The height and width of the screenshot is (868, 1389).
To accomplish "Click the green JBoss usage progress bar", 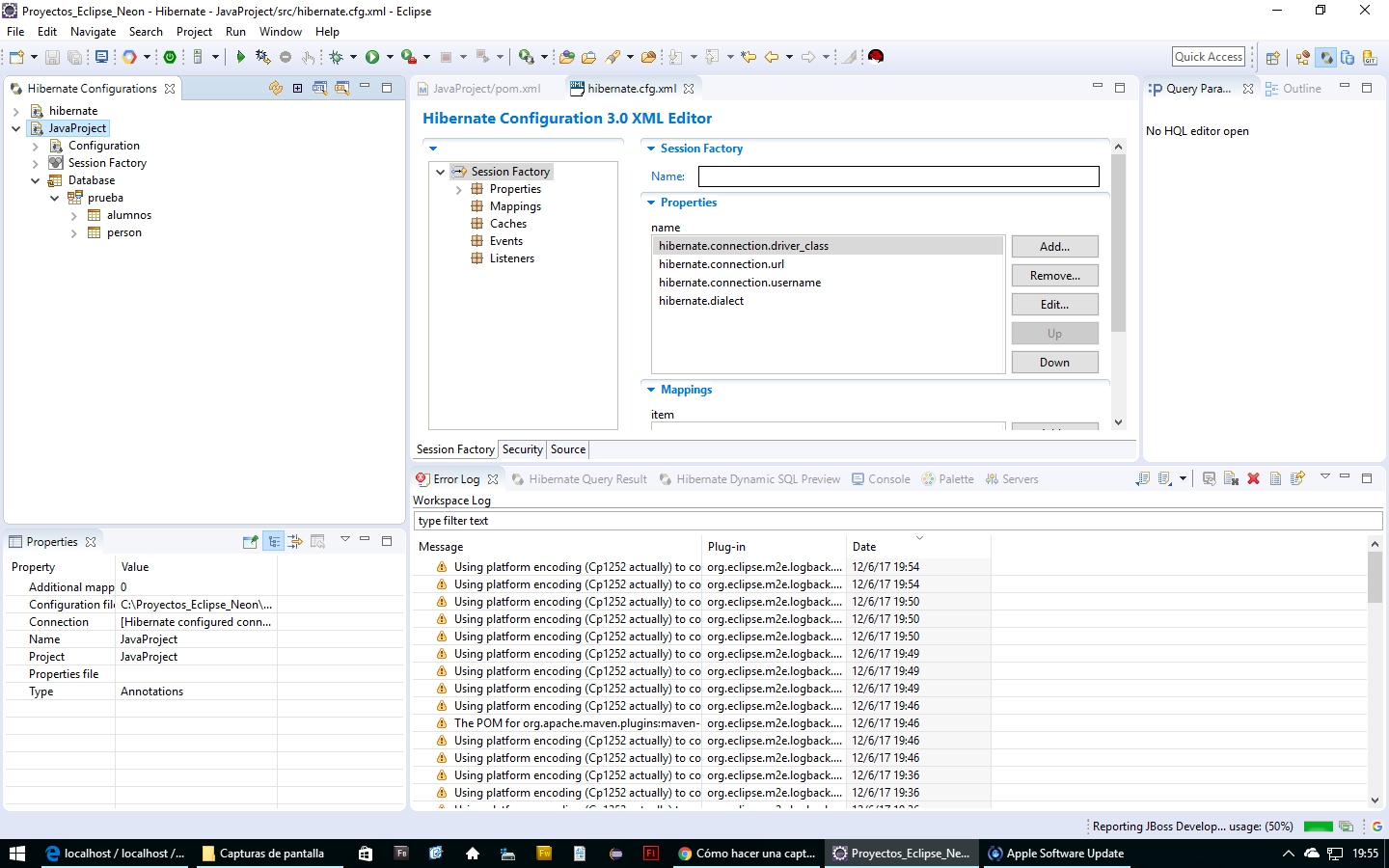I will click(x=1318, y=827).
